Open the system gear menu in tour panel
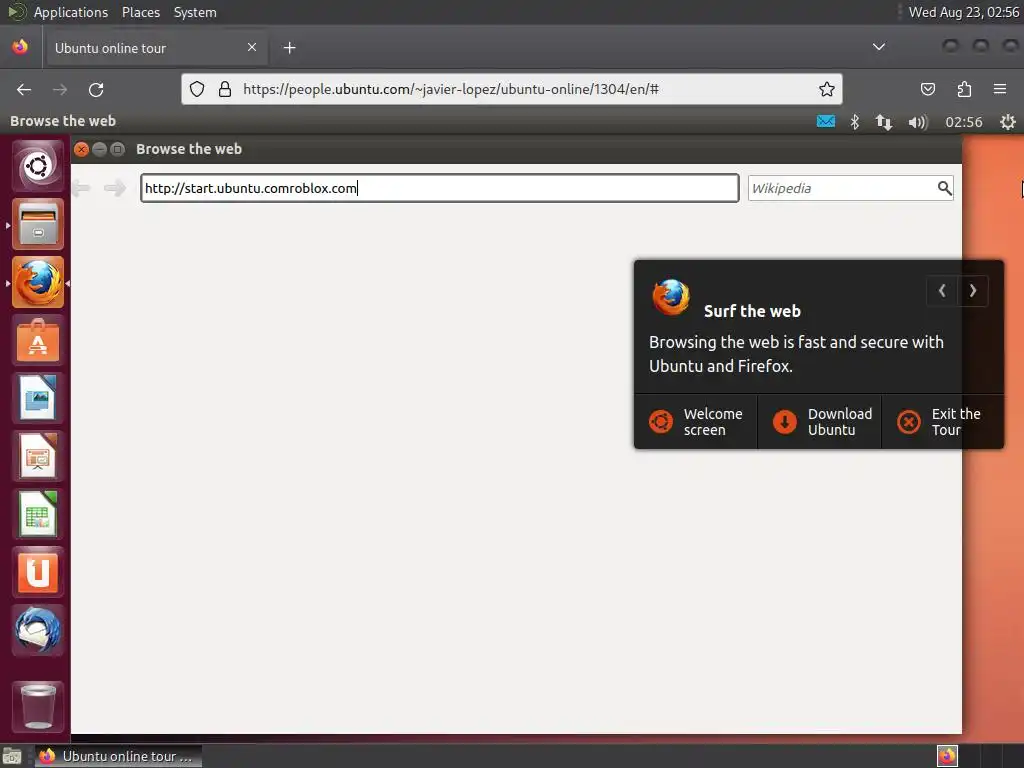The image size is (1024, 768). (1008, 122)
